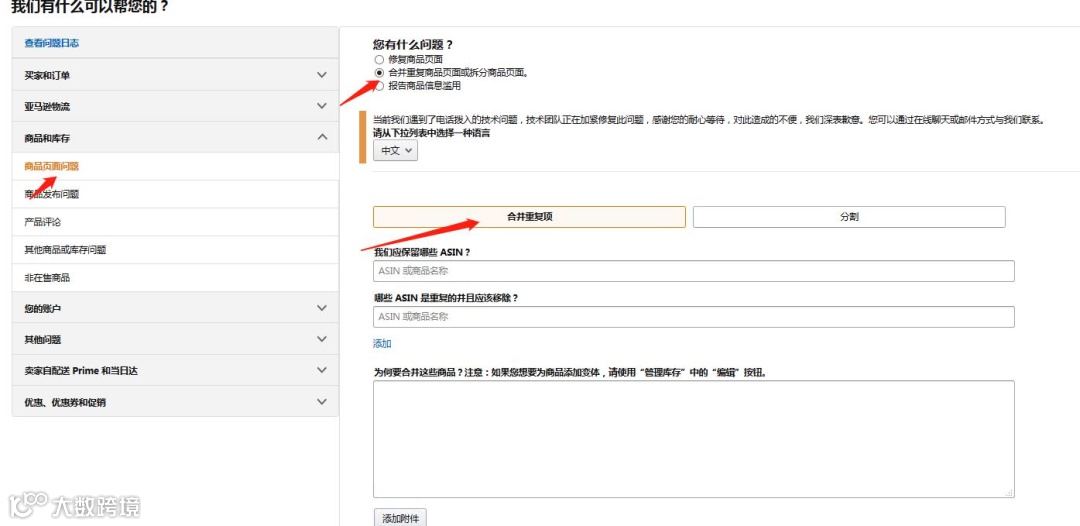The height and width of the screenshot is (526, 1080).
Task: Choose the 报告商品信息滥用 radio option
Action: (379, 86)
